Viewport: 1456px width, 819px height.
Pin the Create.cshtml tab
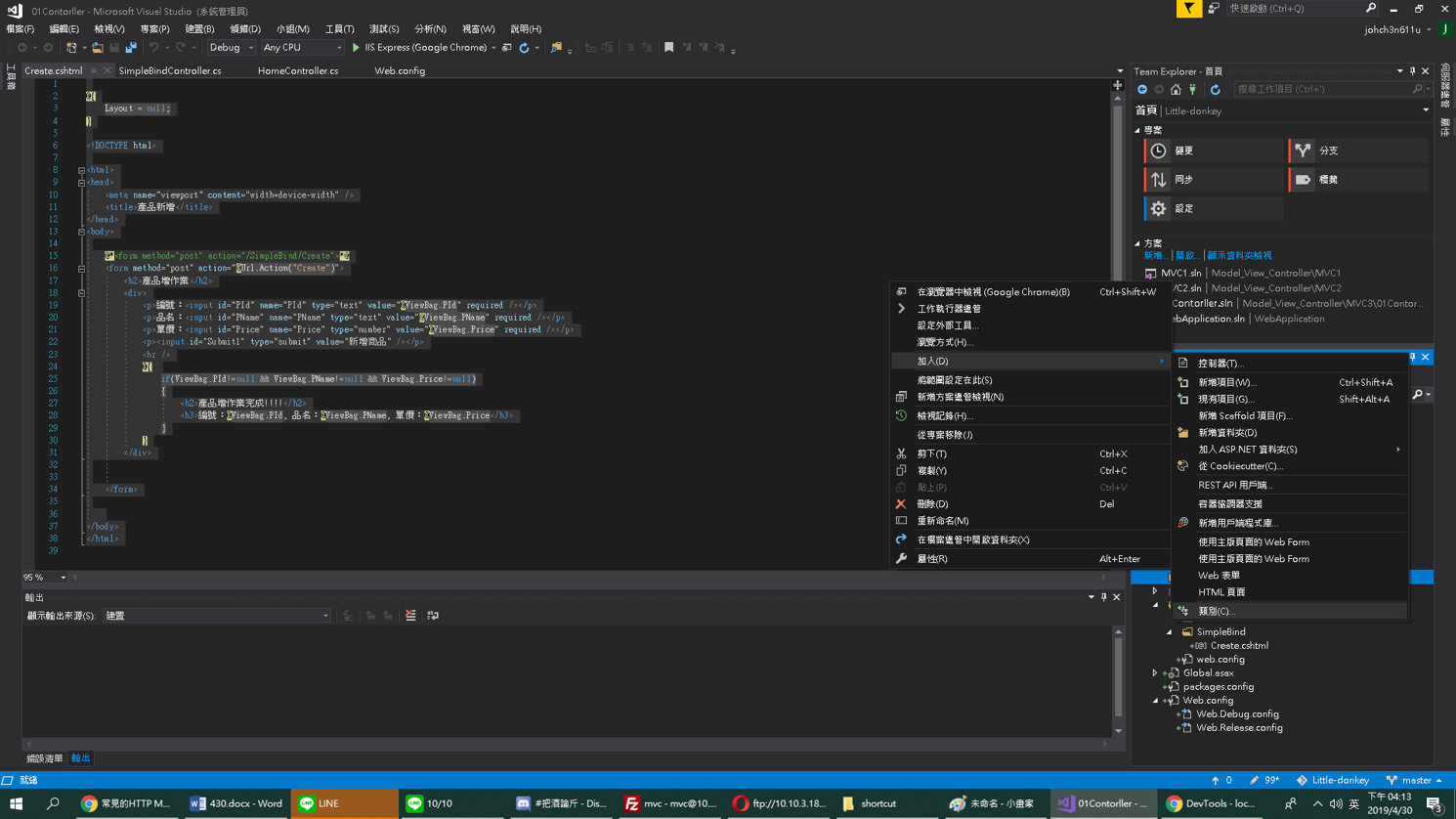(x=94, y=70)
